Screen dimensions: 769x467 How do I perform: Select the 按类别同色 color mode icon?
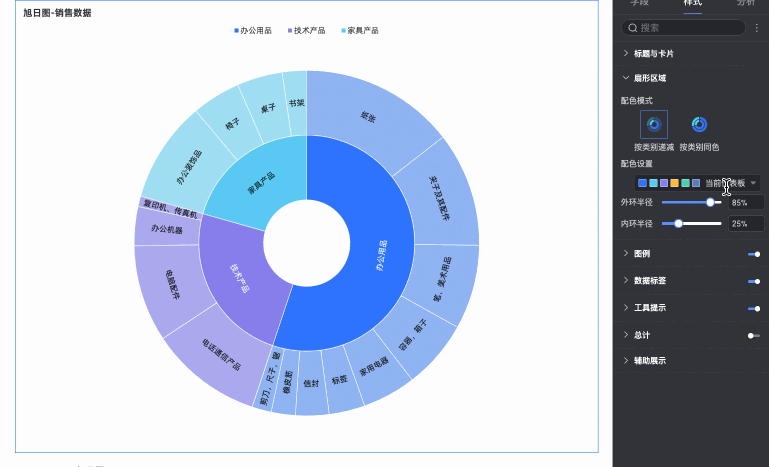699,124
